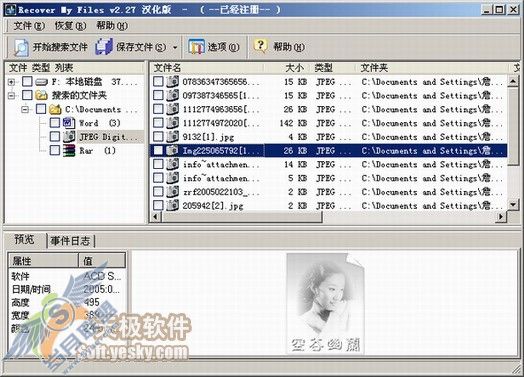Select file zrf2005022103_...
Image resolution: width=524 pixels, height=377 pixels.
pyautogui.click(x=221, y=192)
